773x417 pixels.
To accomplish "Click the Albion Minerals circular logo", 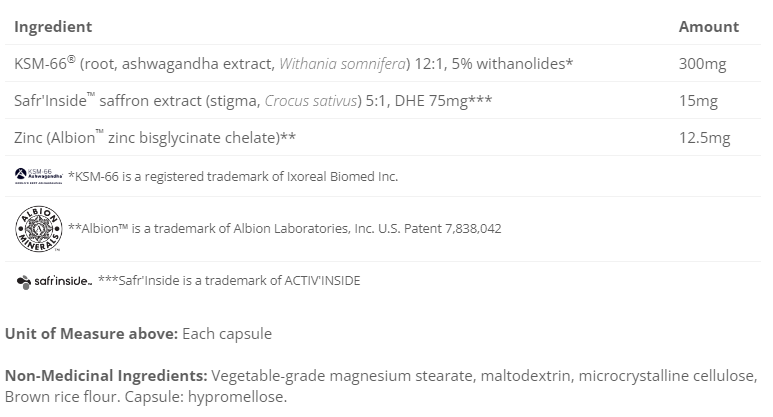I will tap(39, 227).
